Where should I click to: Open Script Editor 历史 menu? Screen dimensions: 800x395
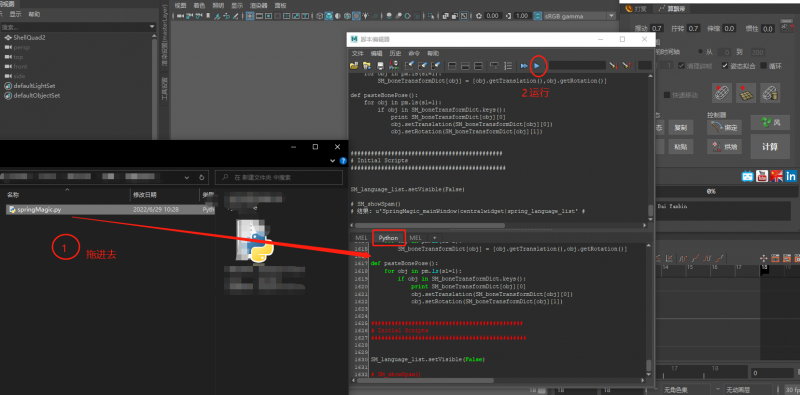click(x=395, y=53)
